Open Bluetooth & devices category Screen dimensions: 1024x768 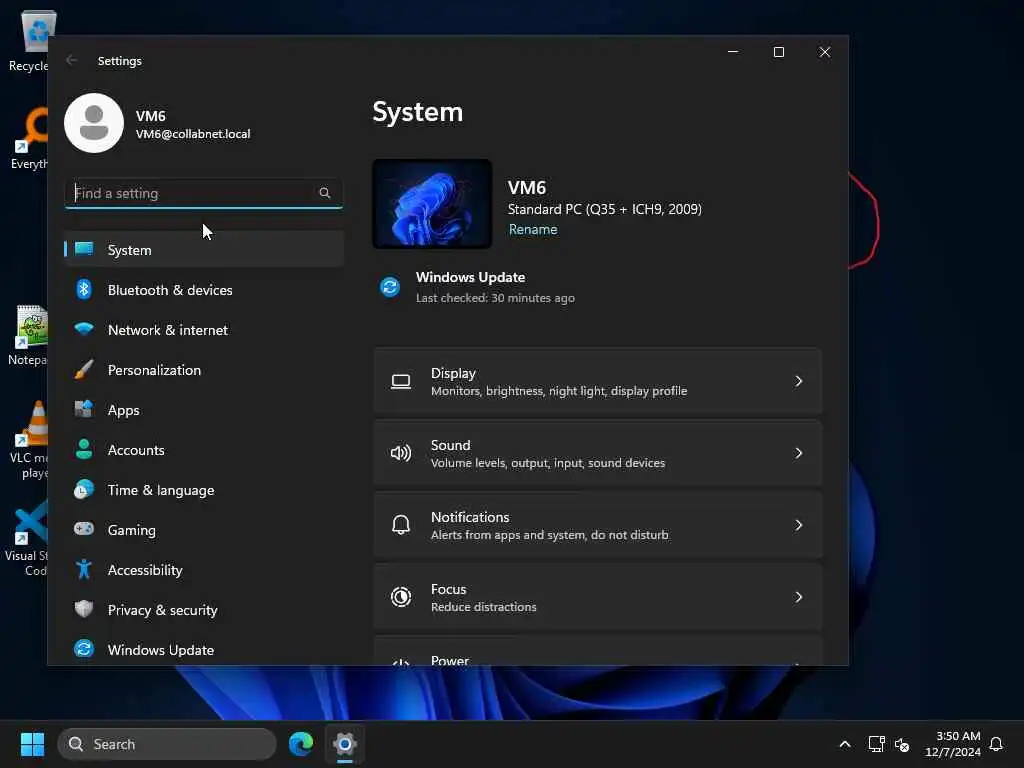(x=204, y=289)
